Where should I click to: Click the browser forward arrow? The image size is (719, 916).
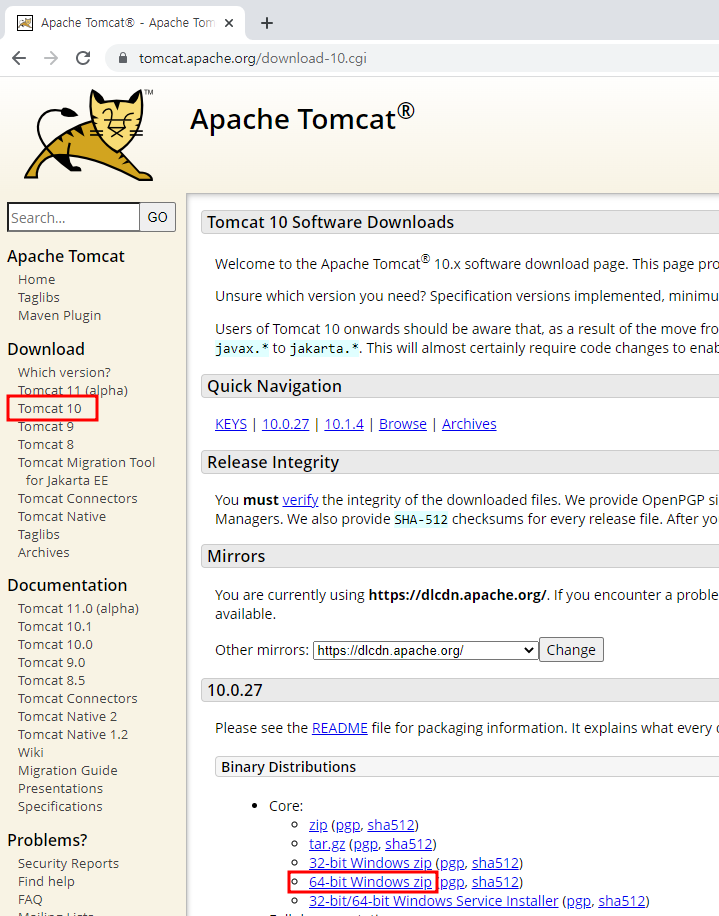pyautogui.click(x=51, y=58)
